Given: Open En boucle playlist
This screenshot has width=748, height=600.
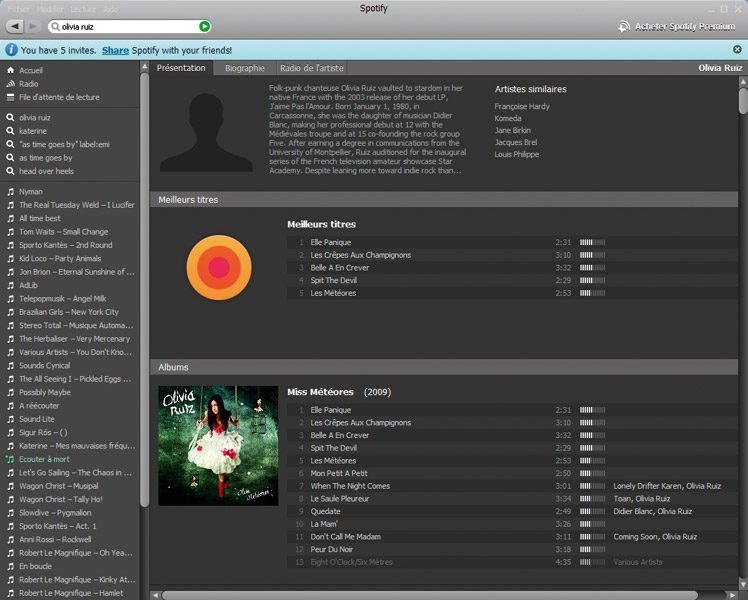Looking at the screenshot, I should click(x=35, y=566).
